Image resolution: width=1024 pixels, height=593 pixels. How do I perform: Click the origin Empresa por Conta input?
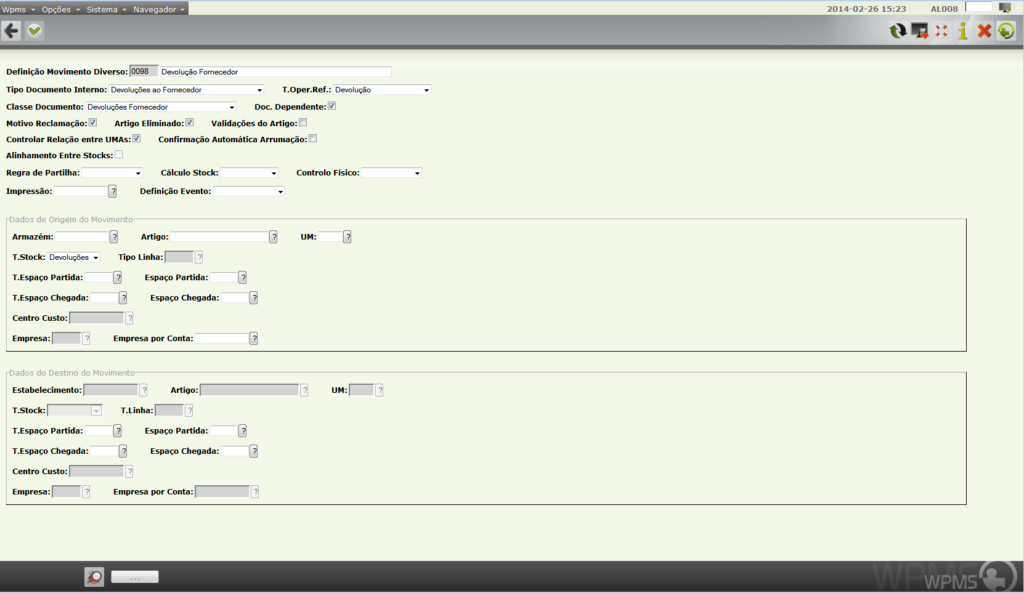pyautogui.click(x=222, y=338)
